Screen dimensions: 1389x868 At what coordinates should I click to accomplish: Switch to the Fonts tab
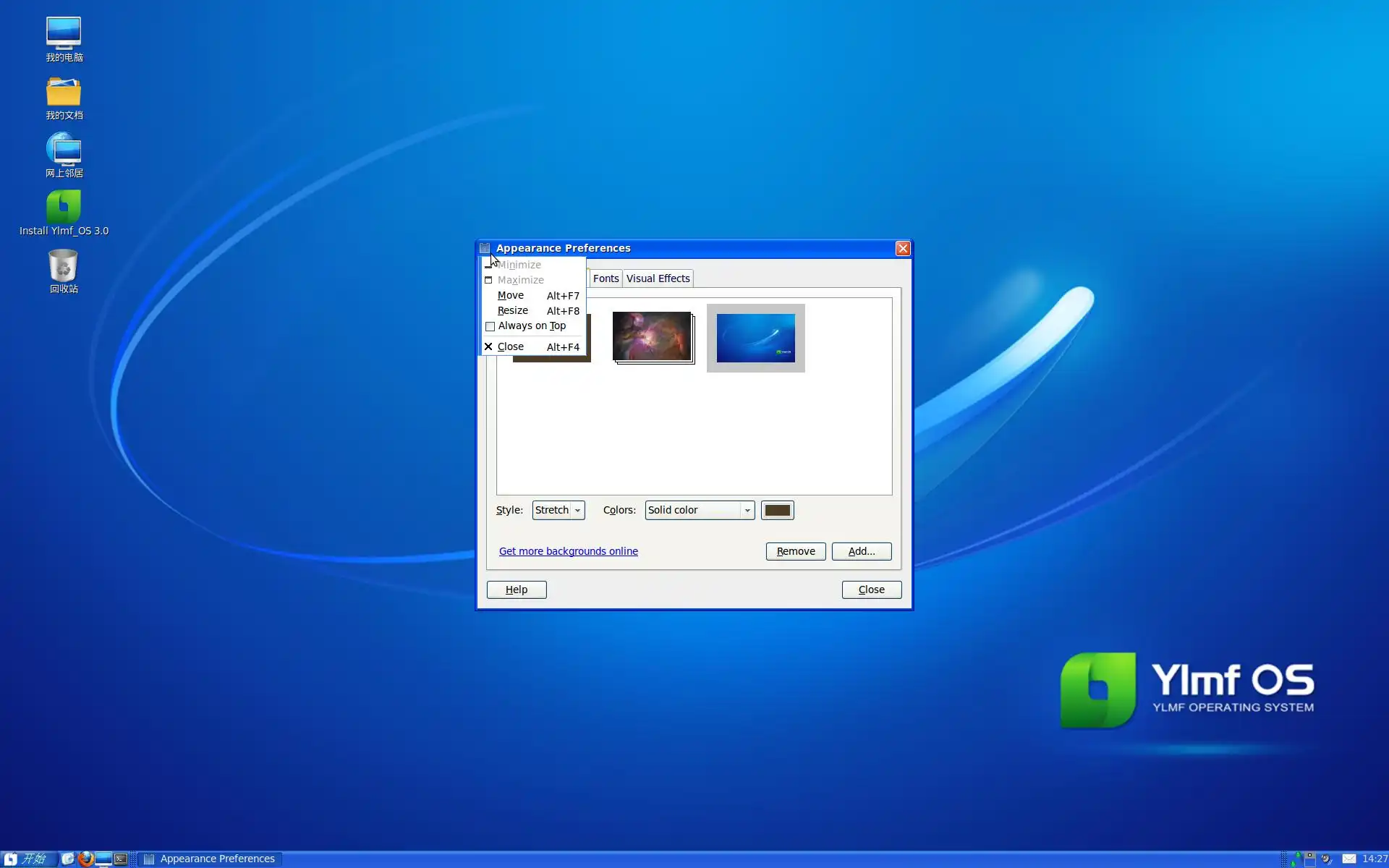click(x=606, y=278)
